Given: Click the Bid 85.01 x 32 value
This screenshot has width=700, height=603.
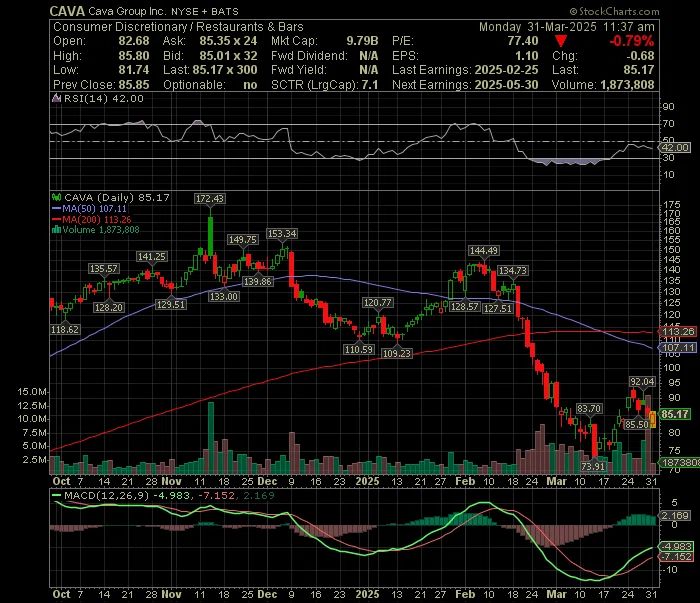Looking at the screenshot, I should (228, 56).
